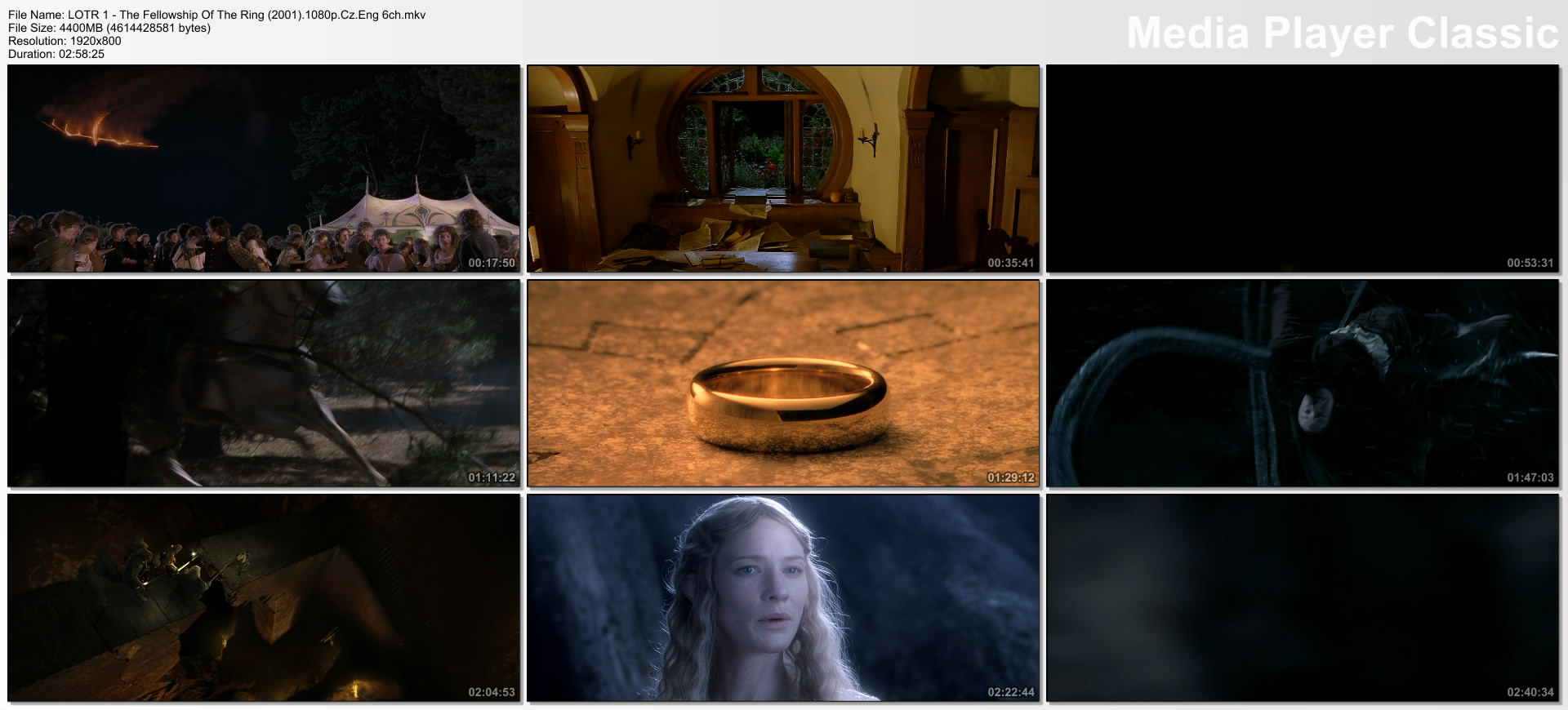
Task: Click the dark frame stamped 02:40:34
Action: [x=1303, y=597]
